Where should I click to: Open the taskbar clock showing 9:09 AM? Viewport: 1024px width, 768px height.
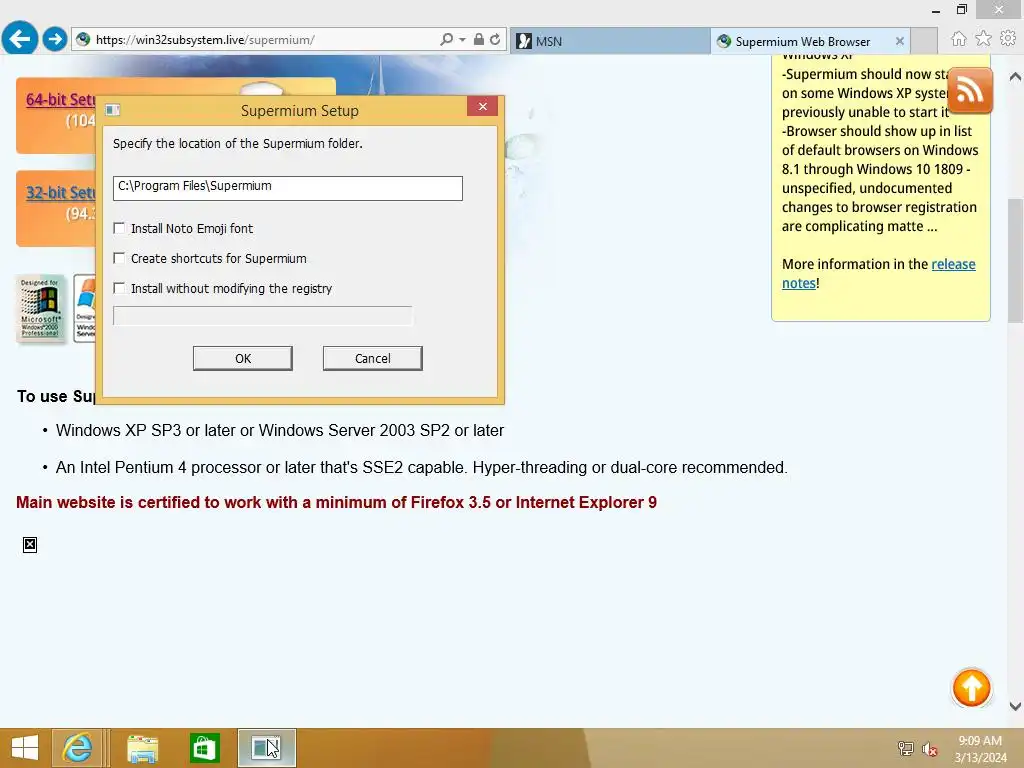point(980,749)
